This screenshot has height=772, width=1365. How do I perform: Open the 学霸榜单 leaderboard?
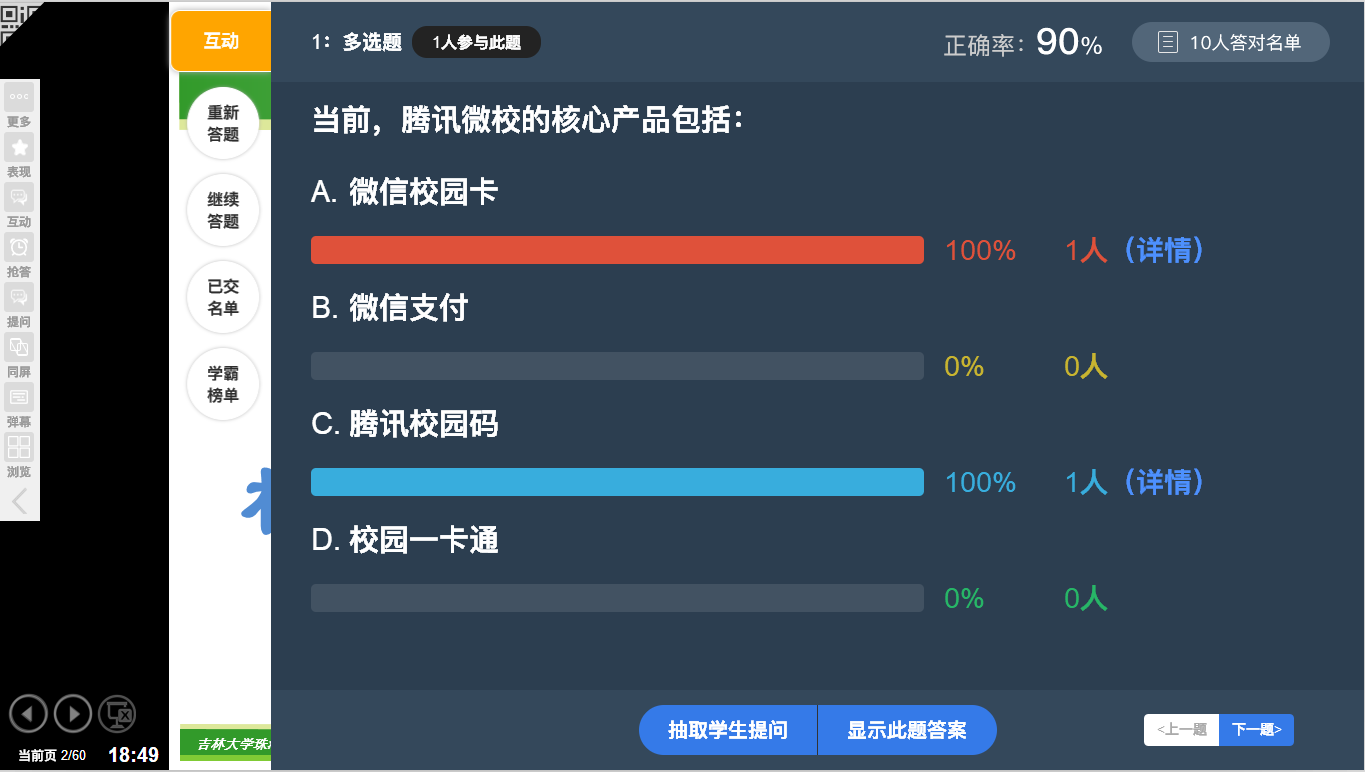click(x=223, y=385)
